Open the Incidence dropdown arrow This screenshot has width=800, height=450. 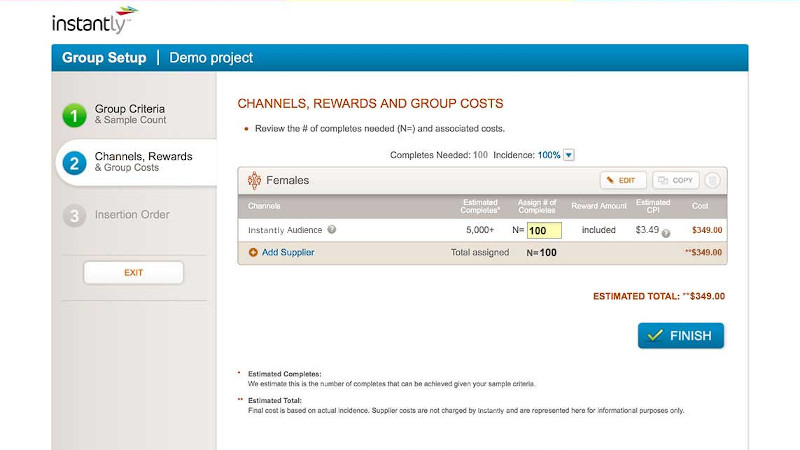tap(569, 155)
